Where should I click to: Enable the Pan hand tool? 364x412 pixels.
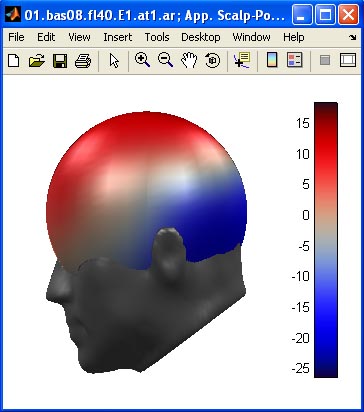(189, 61)
